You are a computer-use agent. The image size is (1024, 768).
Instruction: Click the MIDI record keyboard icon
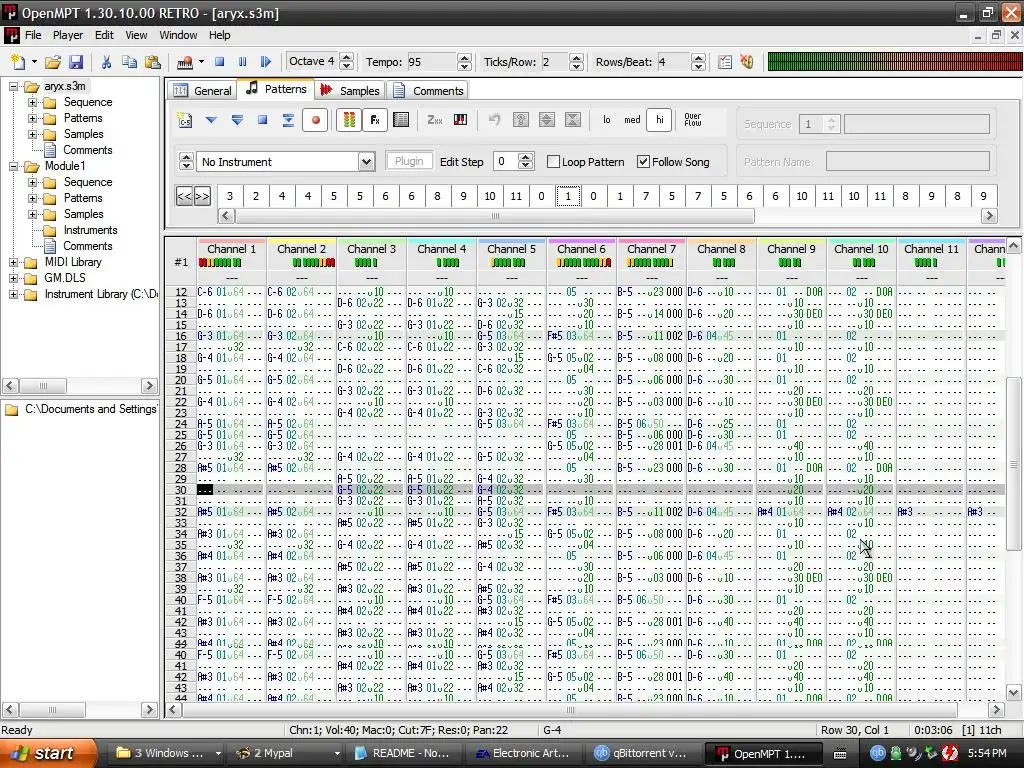pyautogui.click(x=185, y=62)
